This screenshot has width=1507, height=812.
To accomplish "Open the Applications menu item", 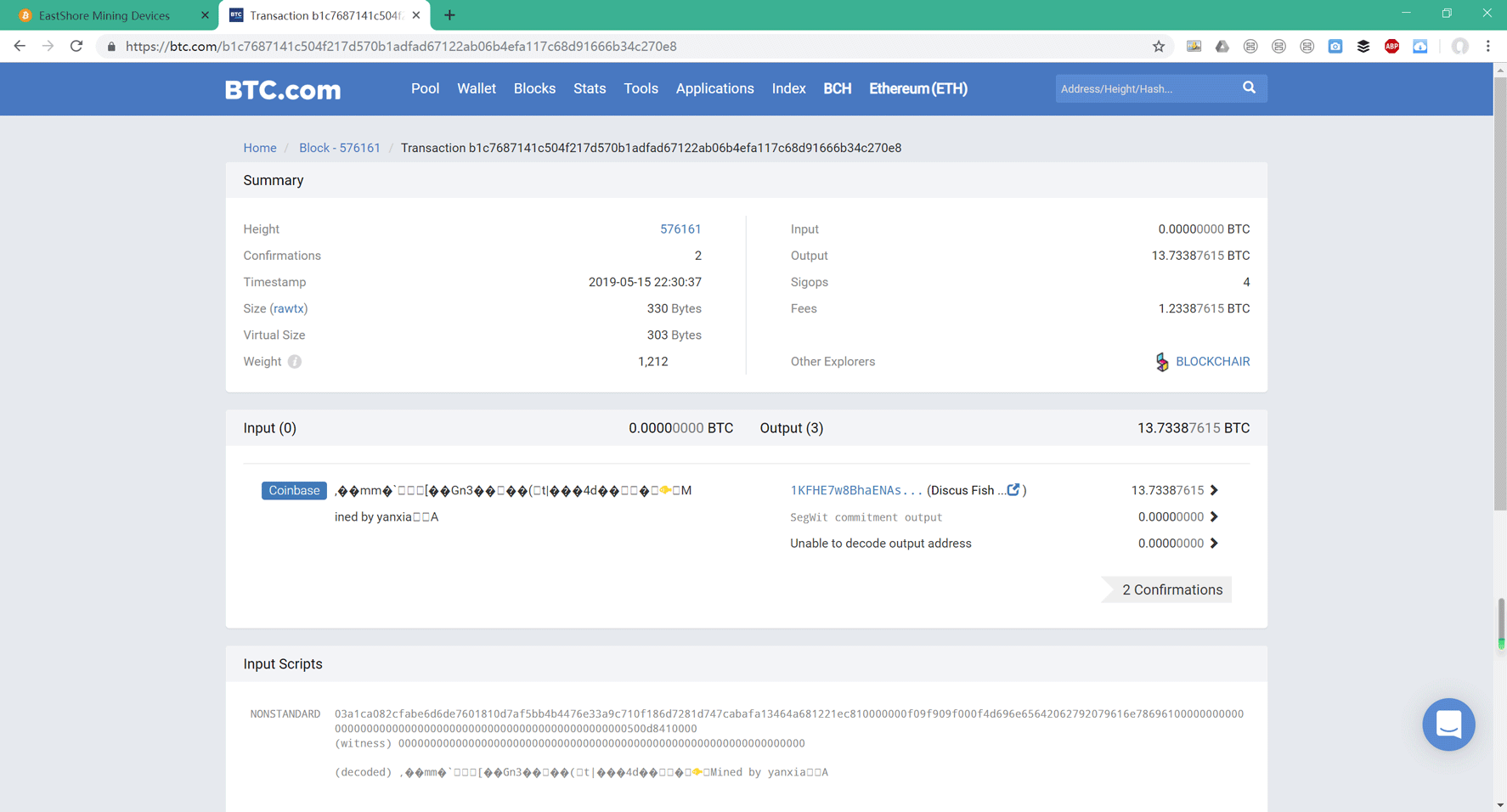I will (714, 88).
